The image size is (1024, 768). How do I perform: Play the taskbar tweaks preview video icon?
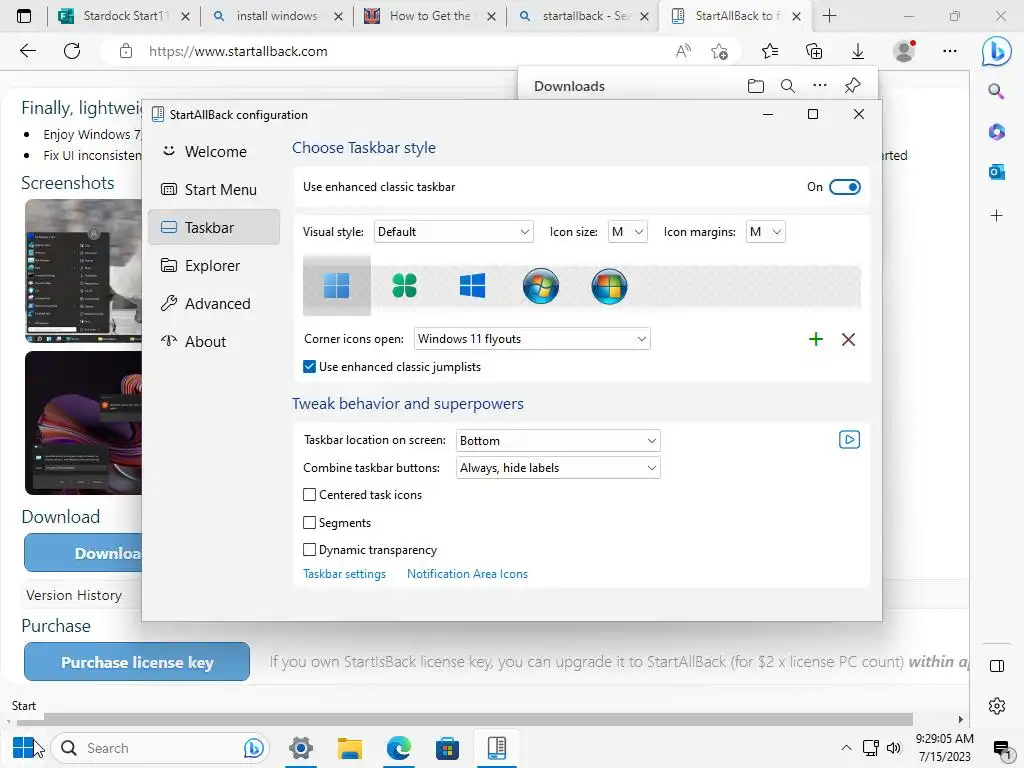click(849, 440)
